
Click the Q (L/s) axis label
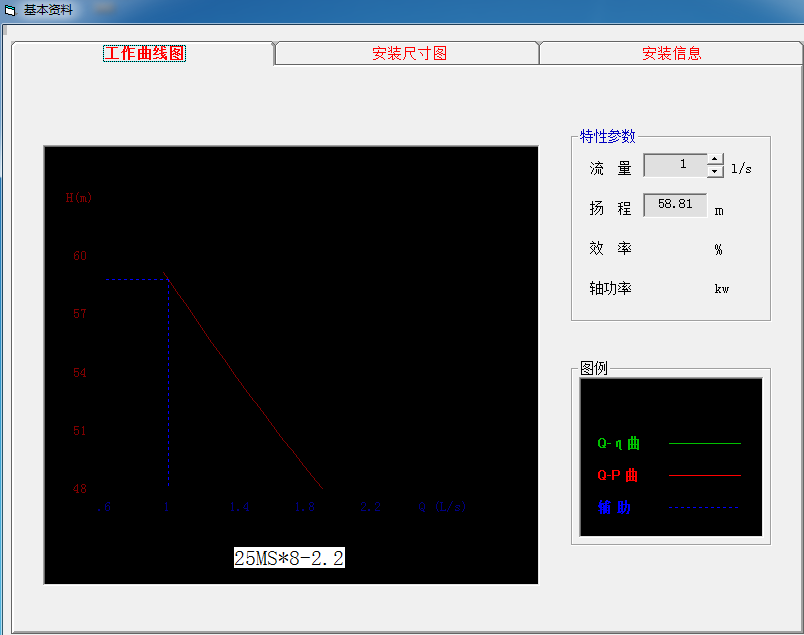442,507
